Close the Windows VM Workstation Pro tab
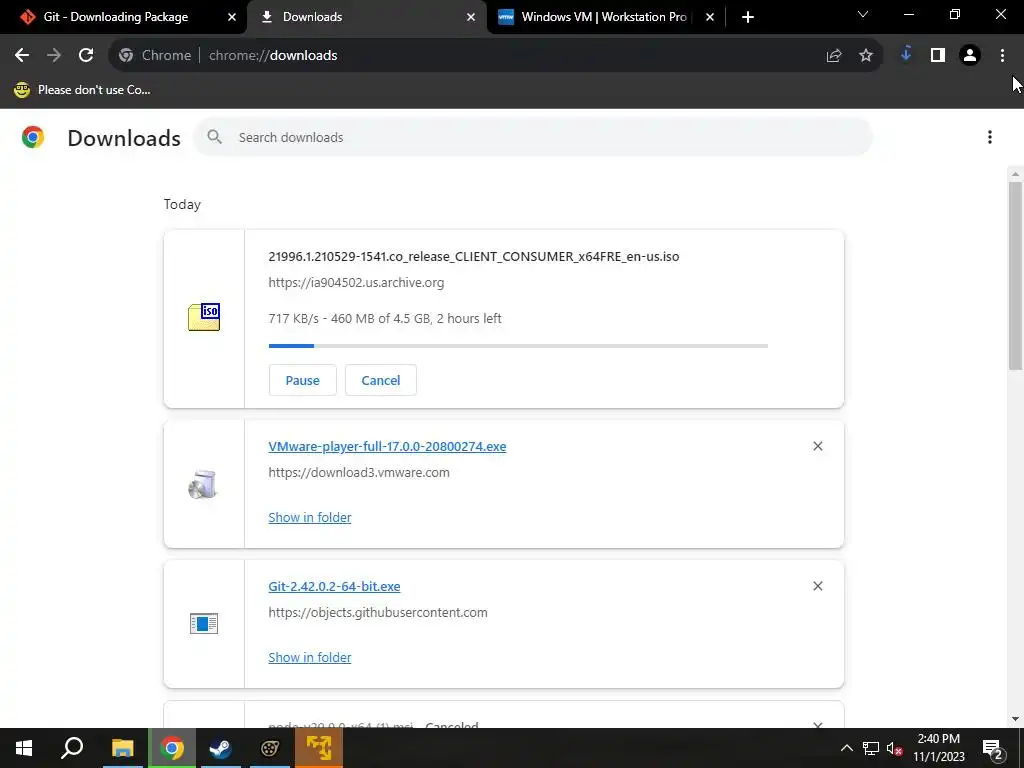 710,17
